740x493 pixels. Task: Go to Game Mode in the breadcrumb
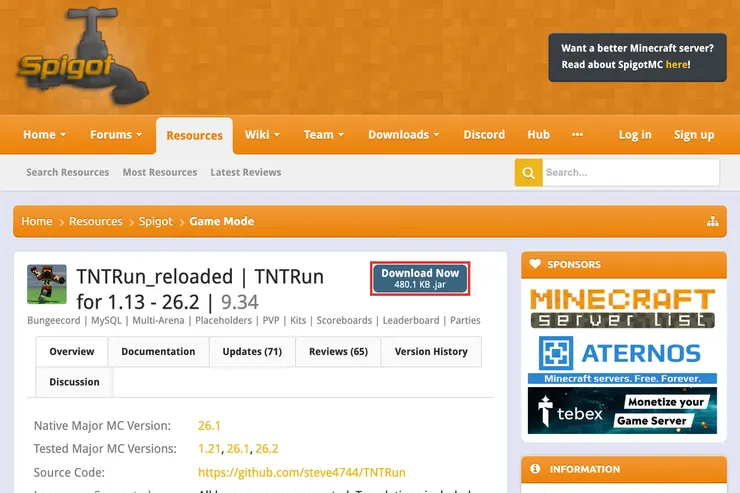pyautogui.click(x=222, y=221)
